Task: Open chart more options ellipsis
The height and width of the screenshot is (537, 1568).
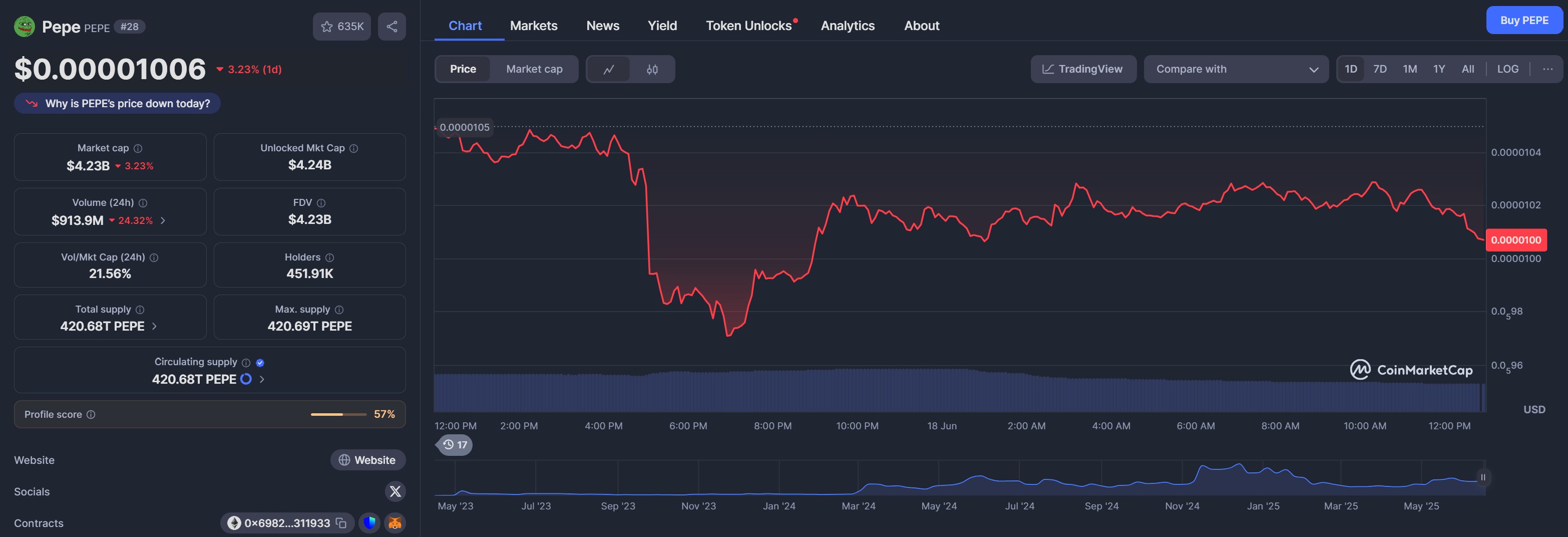Action: (1547, 69)
